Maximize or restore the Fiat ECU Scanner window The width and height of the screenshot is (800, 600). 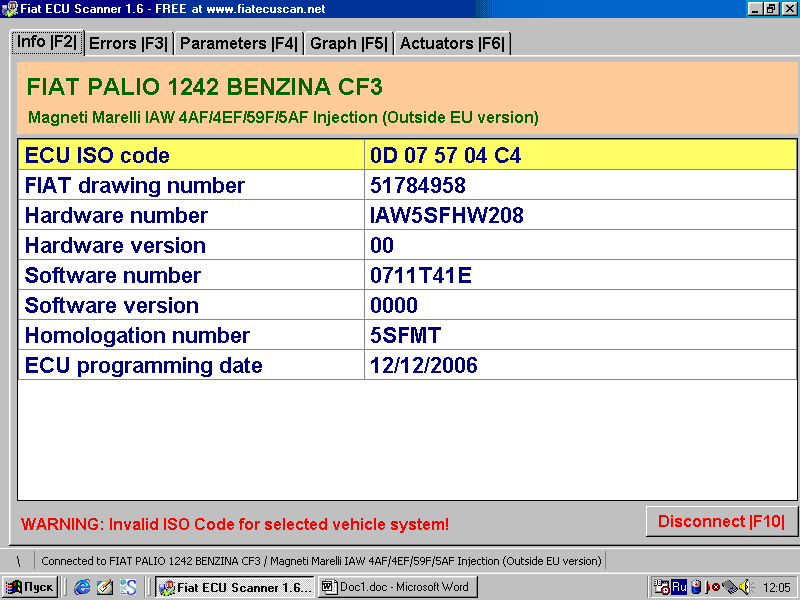(x=770, y=9)
